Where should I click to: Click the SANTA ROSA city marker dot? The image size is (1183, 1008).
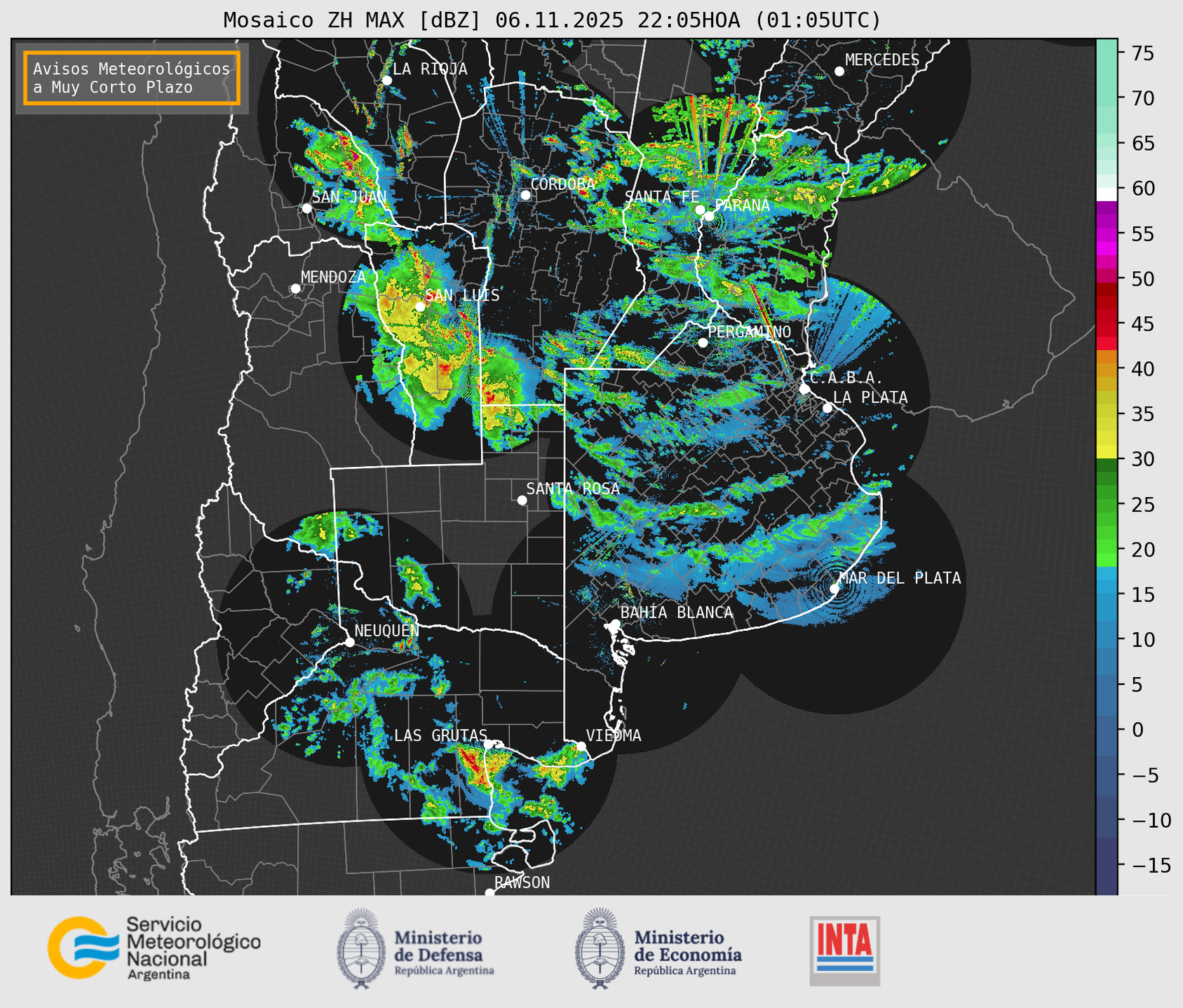pos(522,500)
